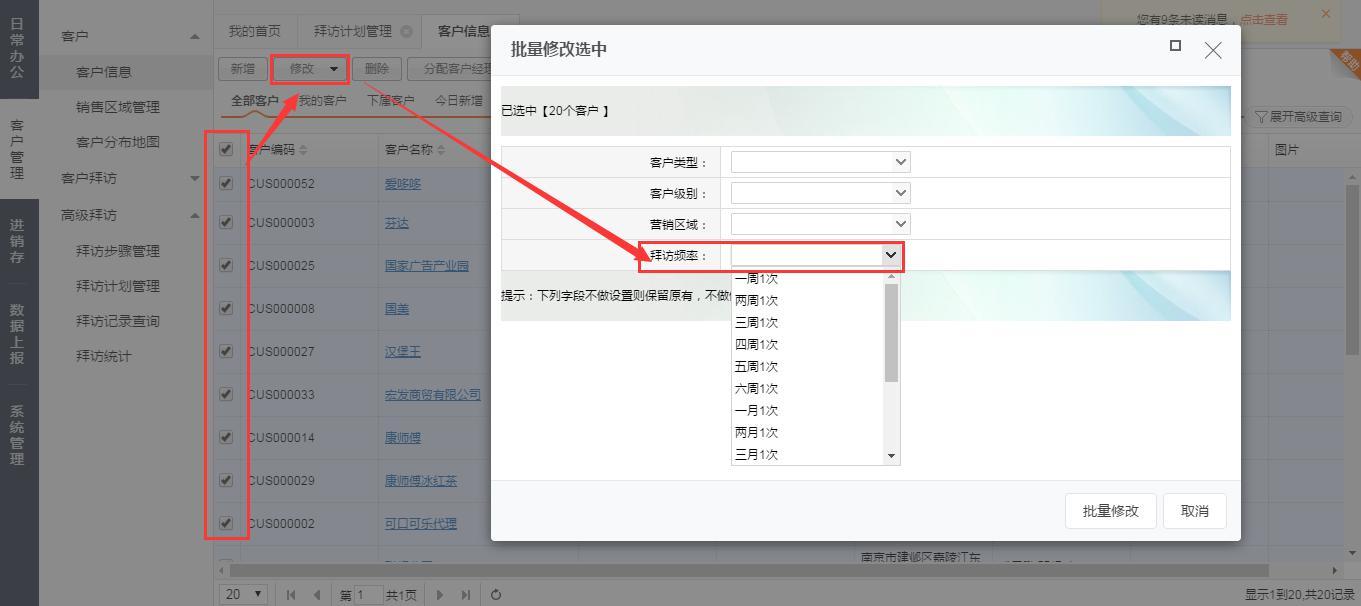Viewport: 1361px width, 606px height.
Task: Switch to the 我的首页 tab
Action: (254, 31)
